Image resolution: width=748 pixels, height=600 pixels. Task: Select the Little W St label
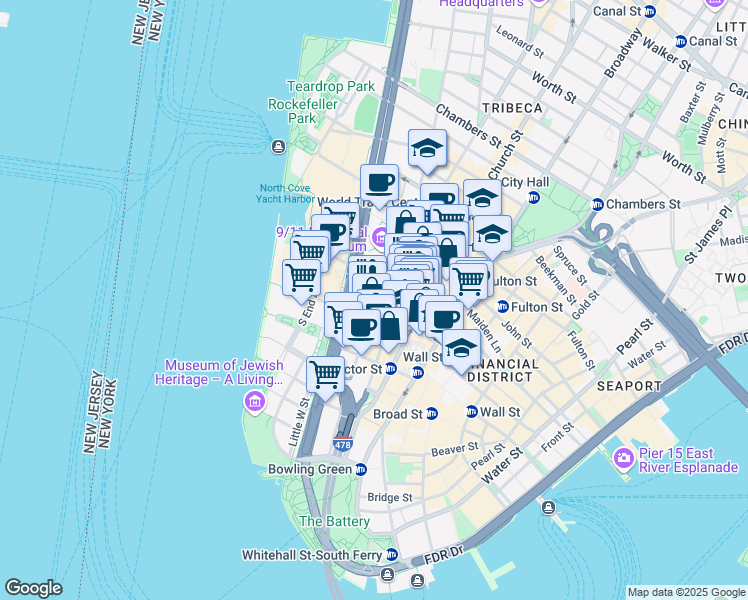[x=300, y=423]
